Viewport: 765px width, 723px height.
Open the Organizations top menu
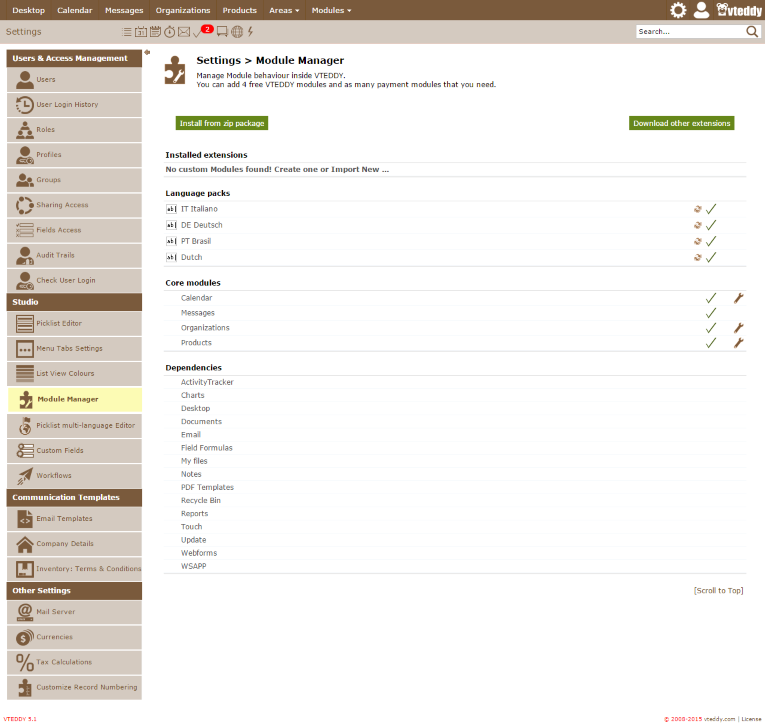tap(183, 10)
